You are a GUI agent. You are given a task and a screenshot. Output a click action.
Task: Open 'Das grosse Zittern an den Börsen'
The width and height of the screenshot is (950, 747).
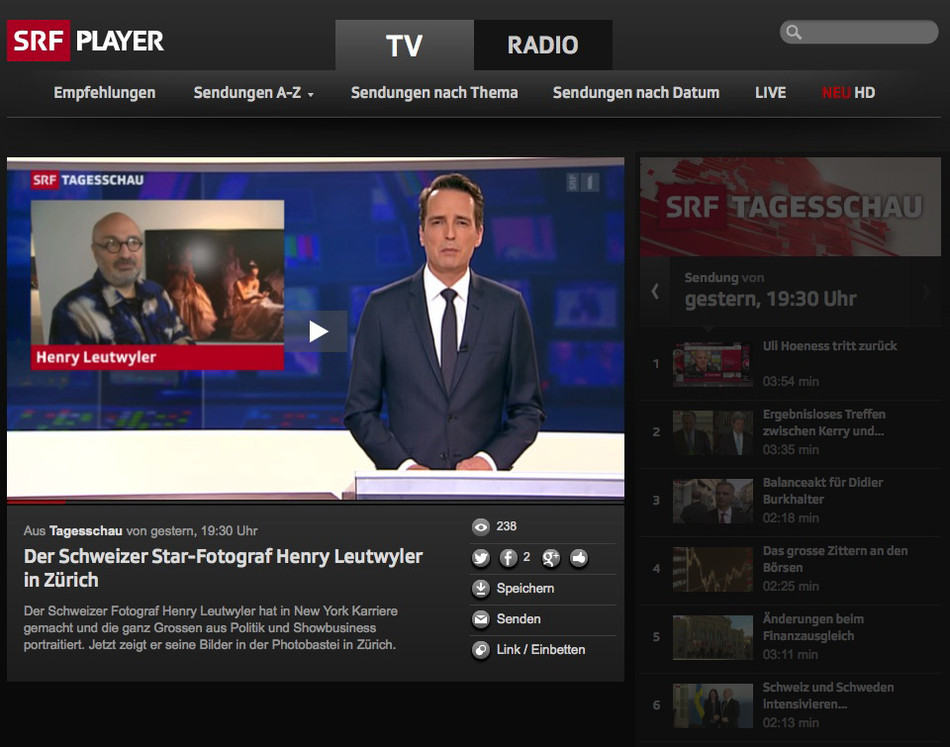(835, 559)
